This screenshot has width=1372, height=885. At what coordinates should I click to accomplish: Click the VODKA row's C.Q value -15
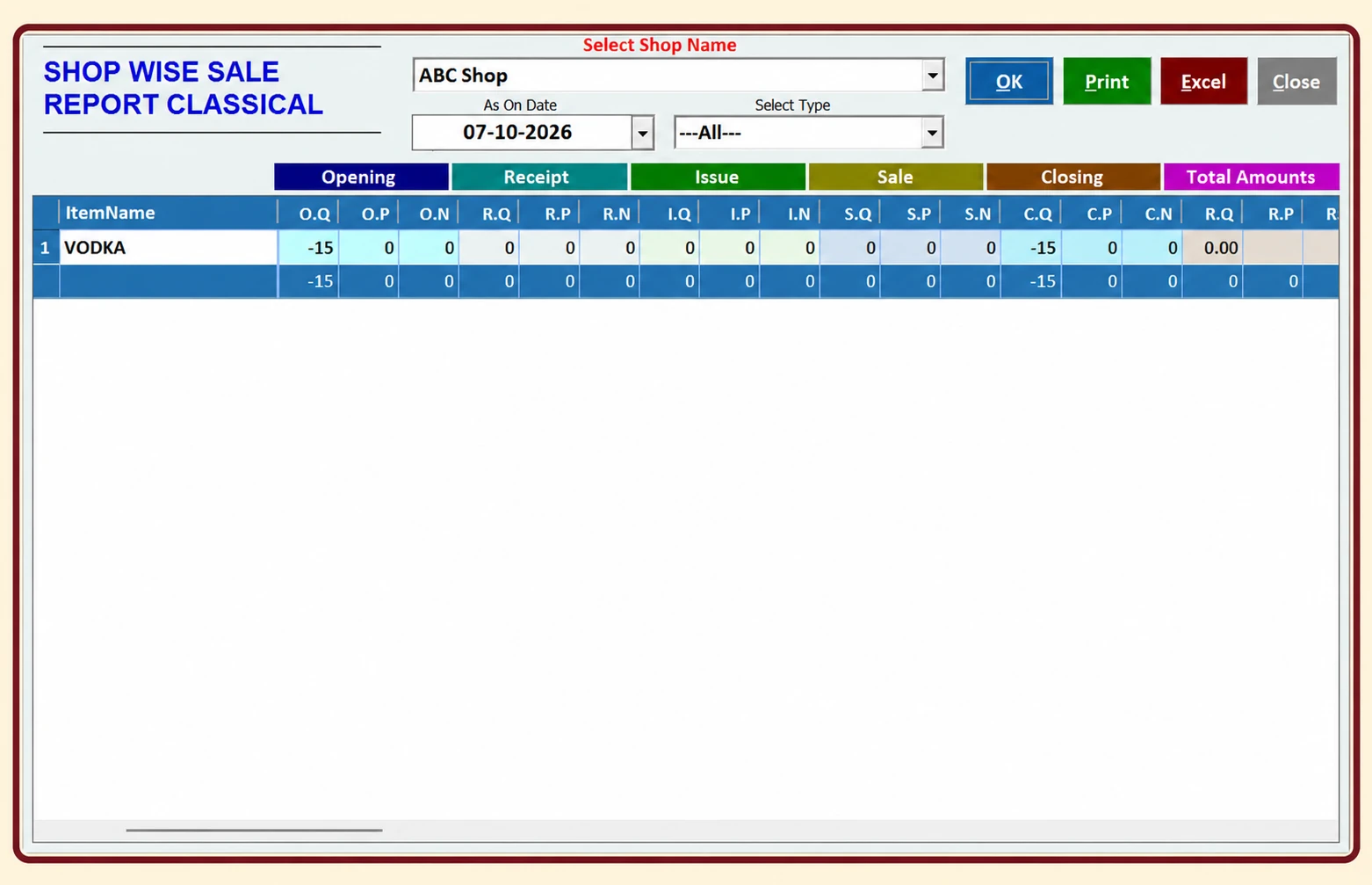point(1031,248)
